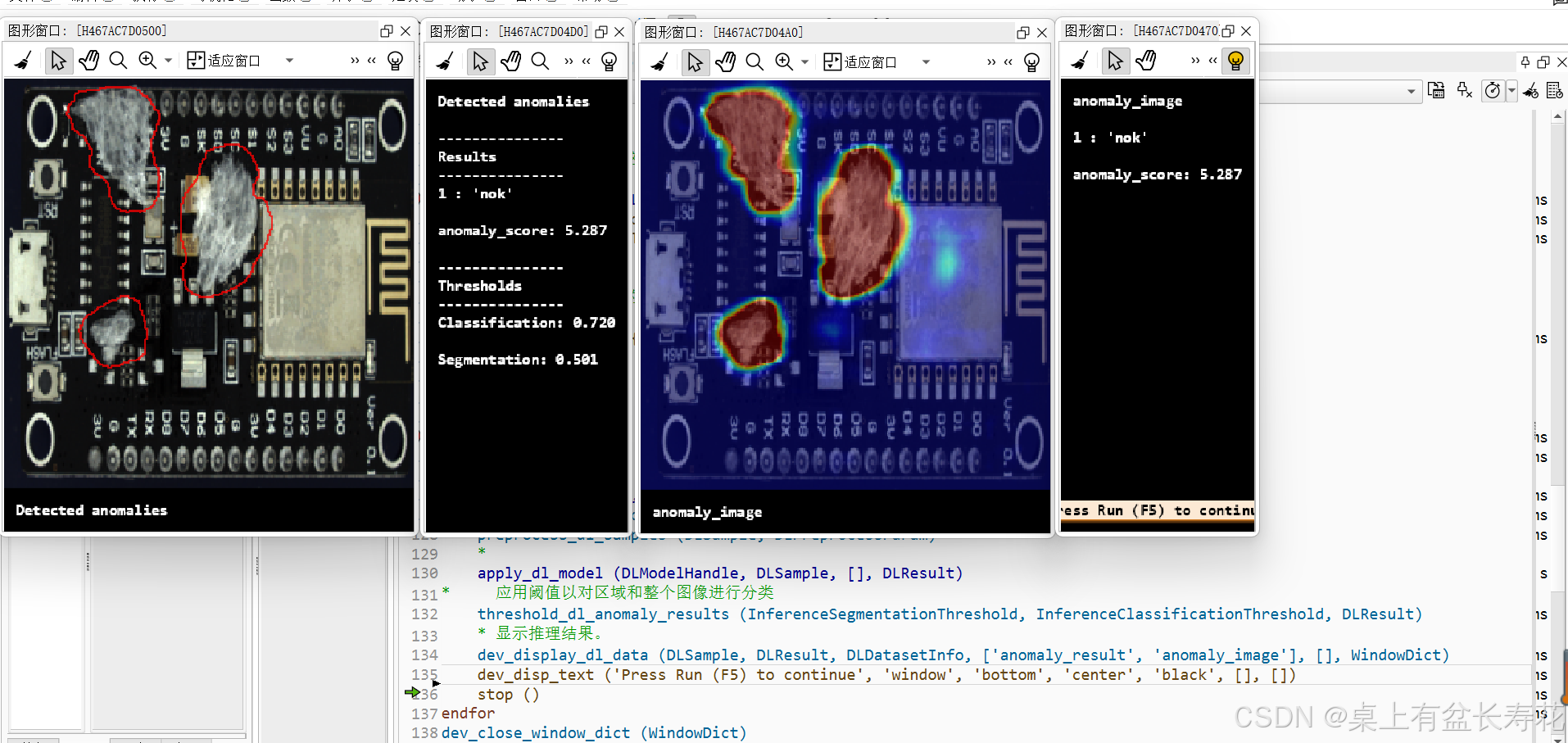Click the 适应窗口 fit button in window H467AC7D0500
The height and width of the screenshot is (743, 1568).
224,61
